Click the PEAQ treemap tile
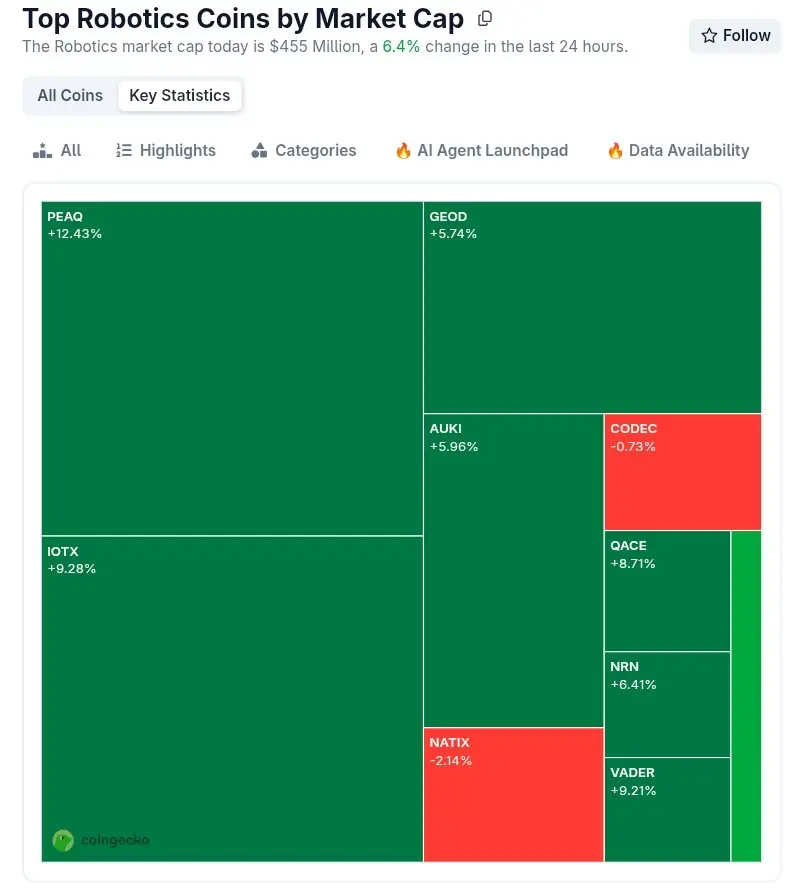The height and width of the screenshot is (890, 785). coord(232,368)
